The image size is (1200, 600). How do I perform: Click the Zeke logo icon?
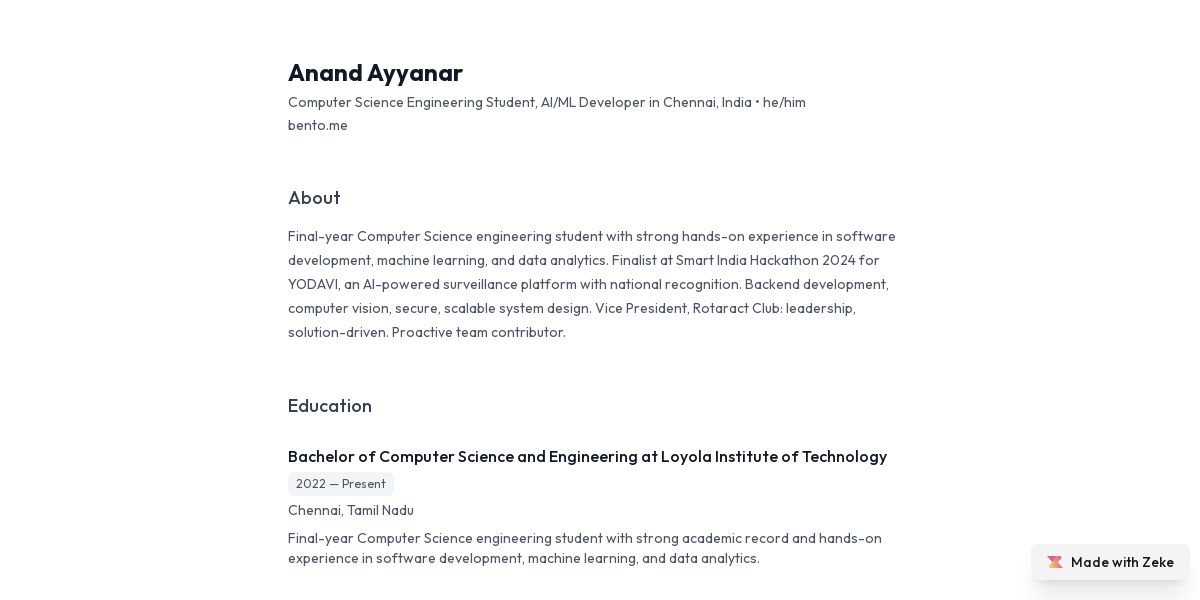tap(1055, 562)
